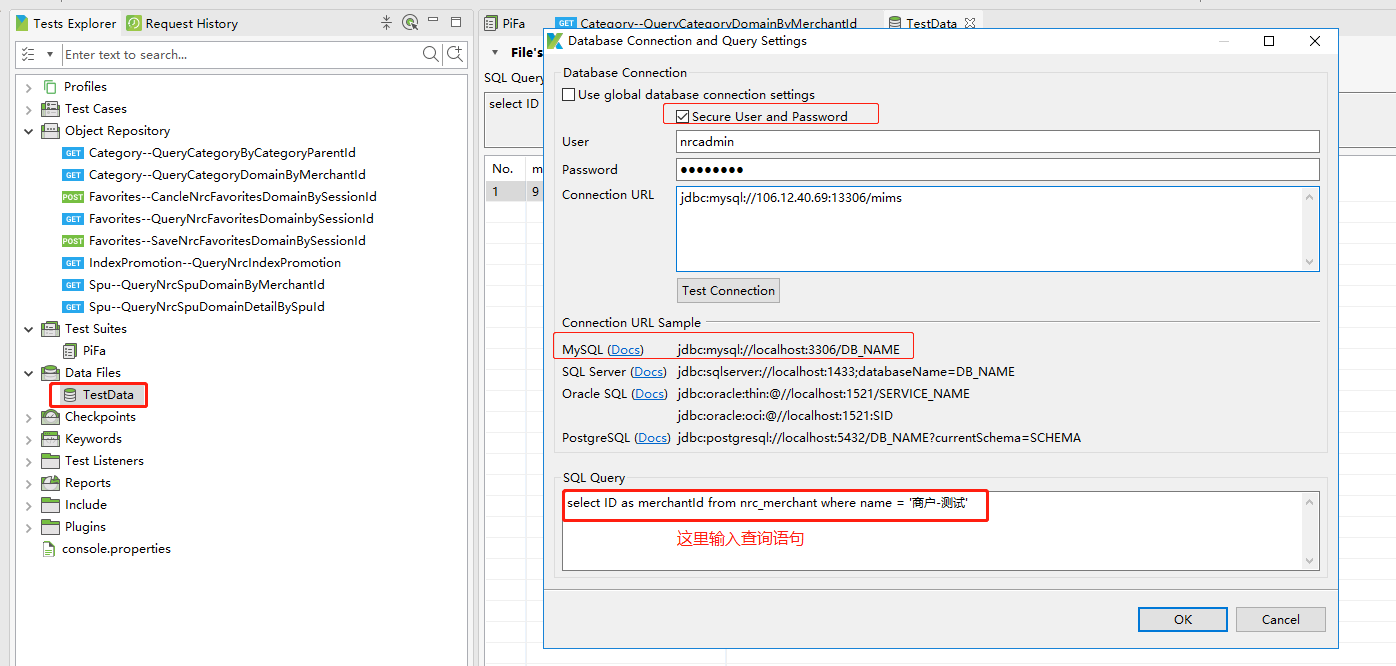Open the search filter dropdown arrow
1396x666 pixels.
49,54
